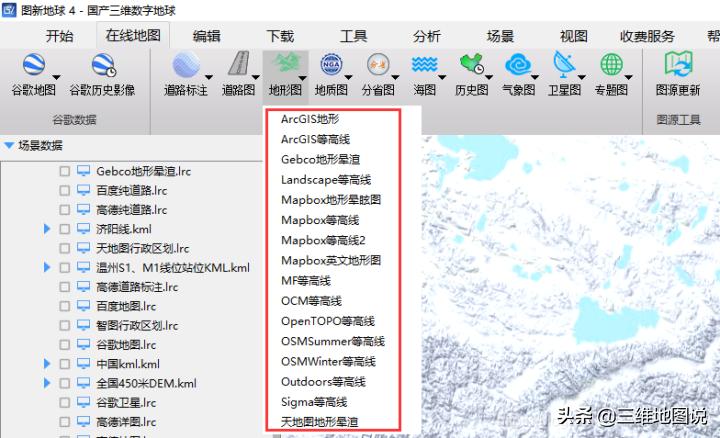Switch to the 分析 ribbon tab
The height and width of the screenshot is (438, 720).
pos(427,36)
